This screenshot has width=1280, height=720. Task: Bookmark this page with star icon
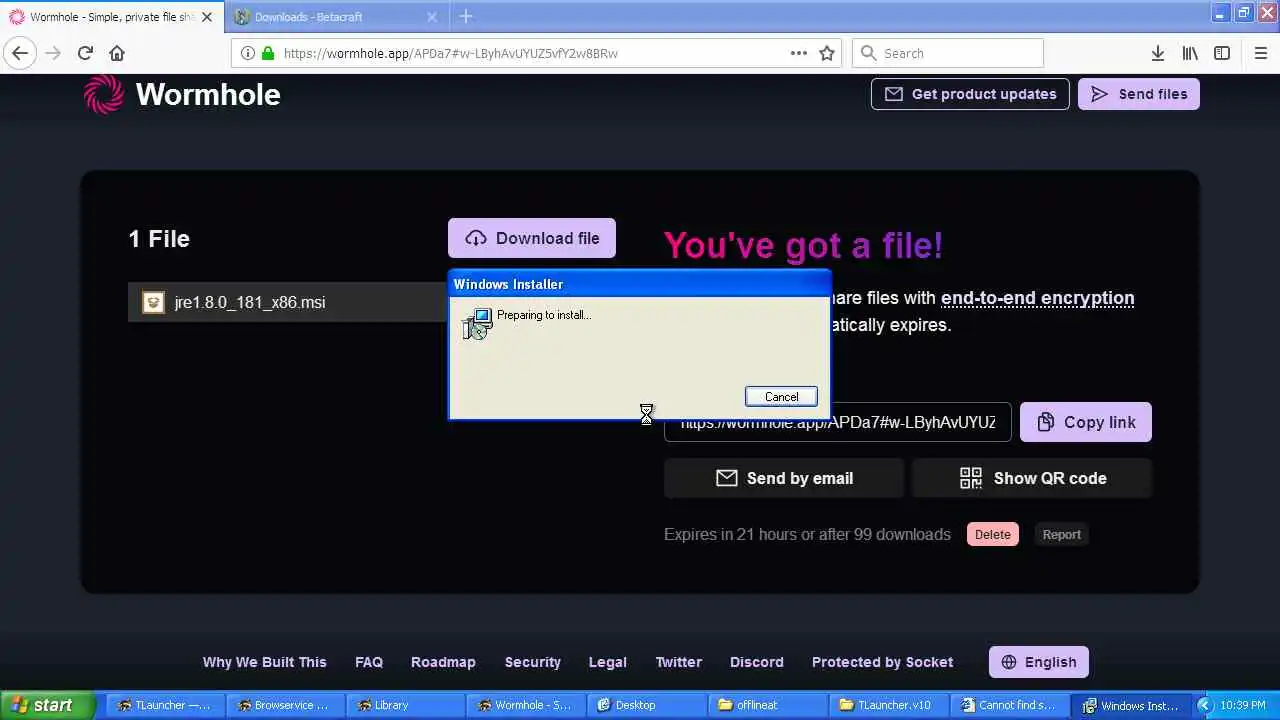[x=827, y=53]
